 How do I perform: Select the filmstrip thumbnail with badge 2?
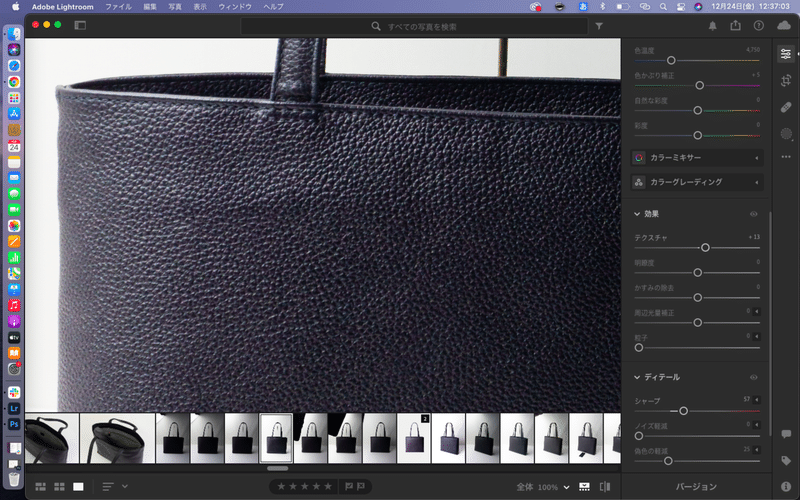(x=414, y=438)
